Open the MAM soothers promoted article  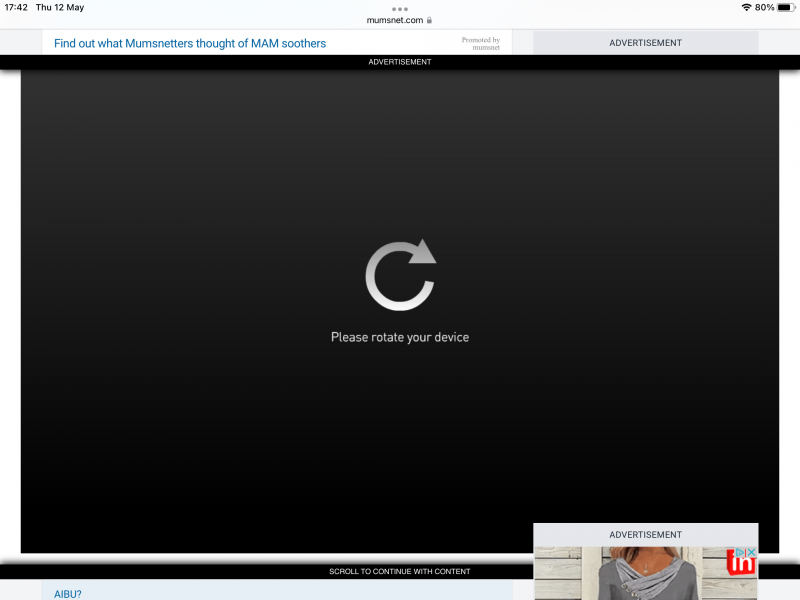tap(189, 43)
